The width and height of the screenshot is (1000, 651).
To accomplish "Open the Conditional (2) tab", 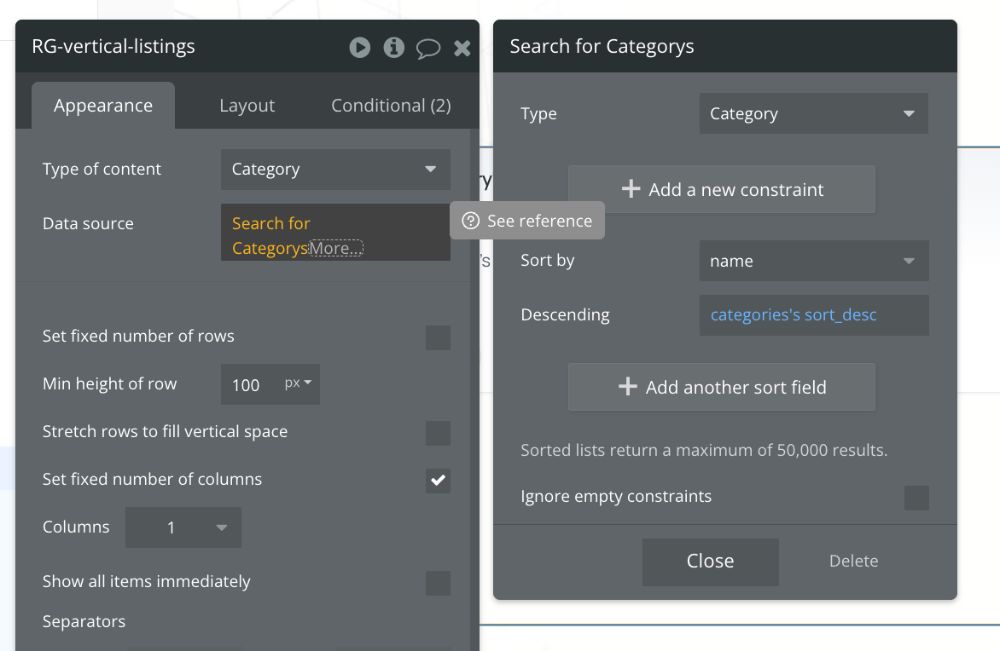I will tap(391, 105).
